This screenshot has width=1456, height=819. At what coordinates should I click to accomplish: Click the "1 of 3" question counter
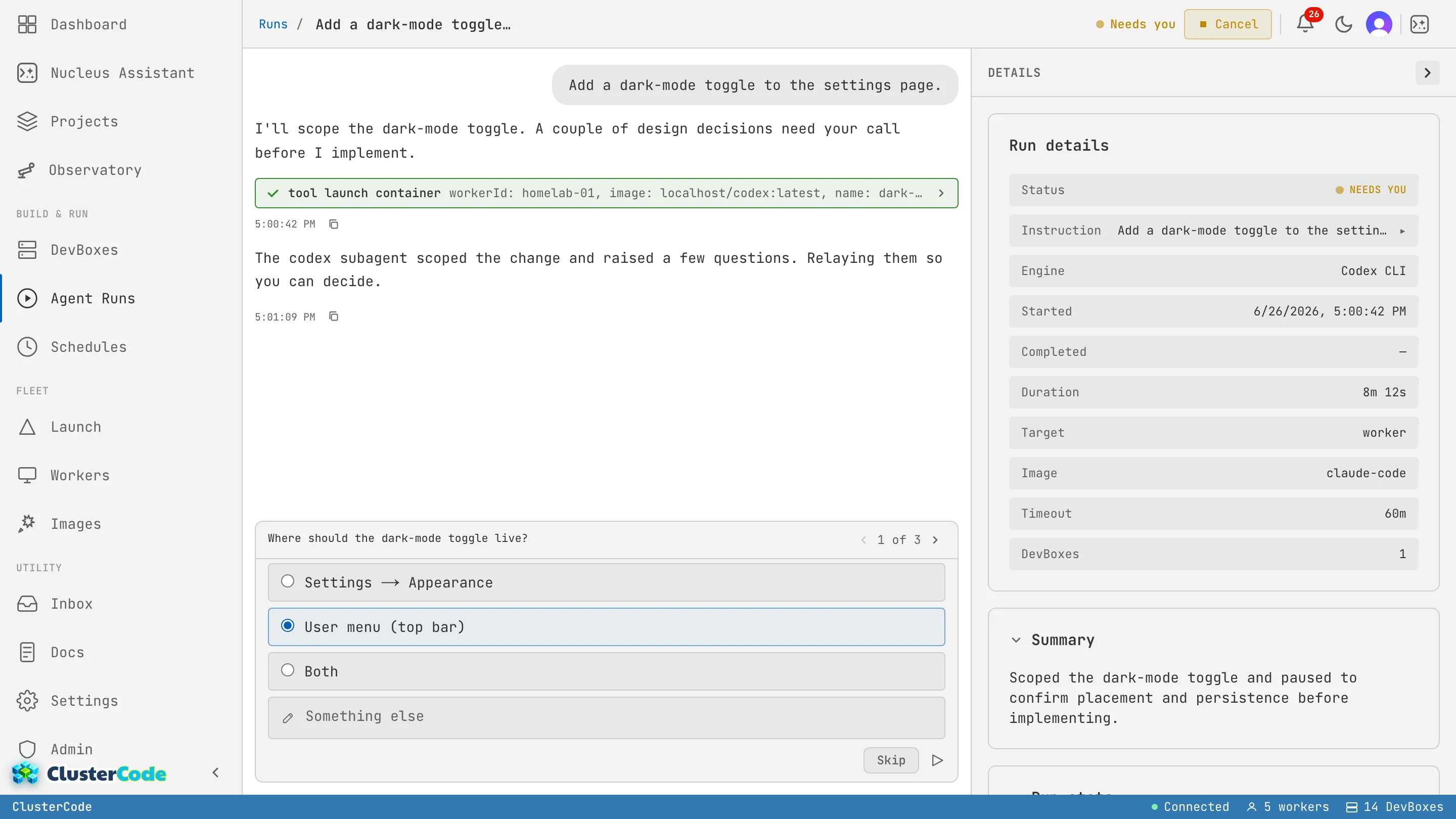click(899, 540)
